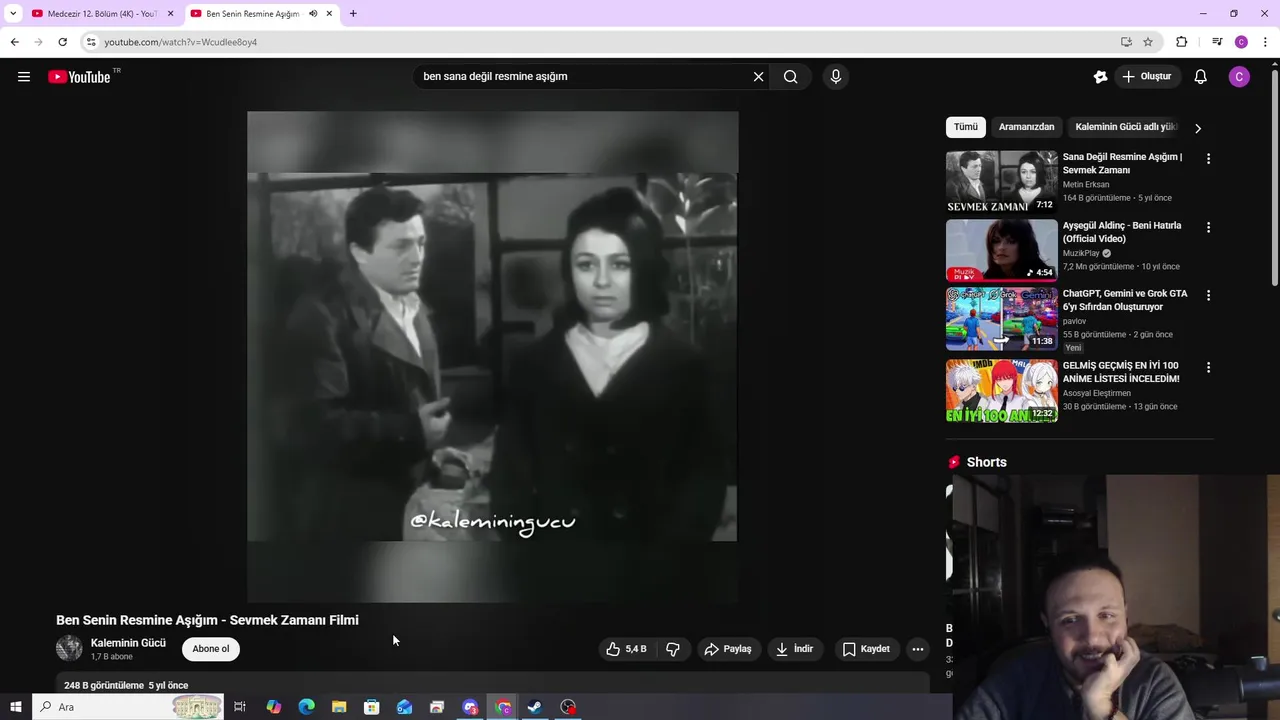Download the video with İndir

(795, 649)
